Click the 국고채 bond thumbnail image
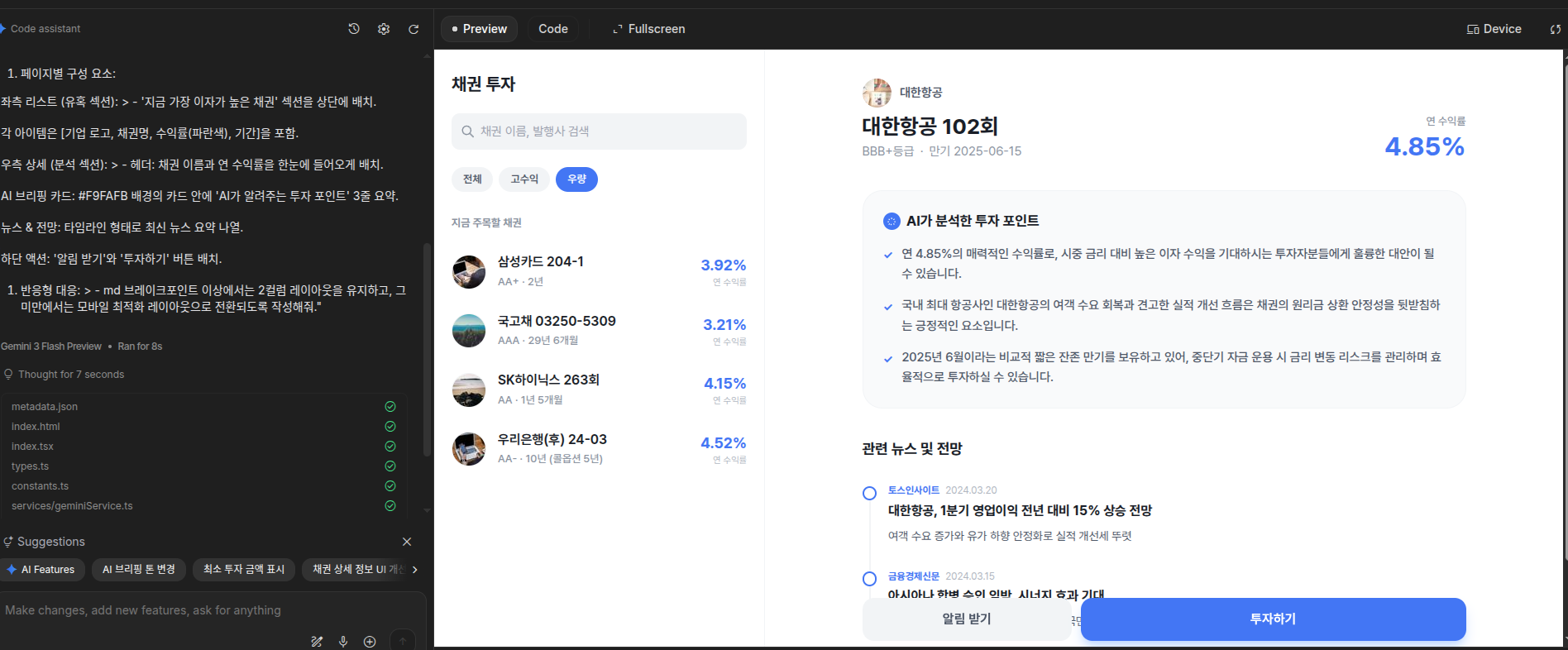The image size is (1568, 650). point(469,331)
